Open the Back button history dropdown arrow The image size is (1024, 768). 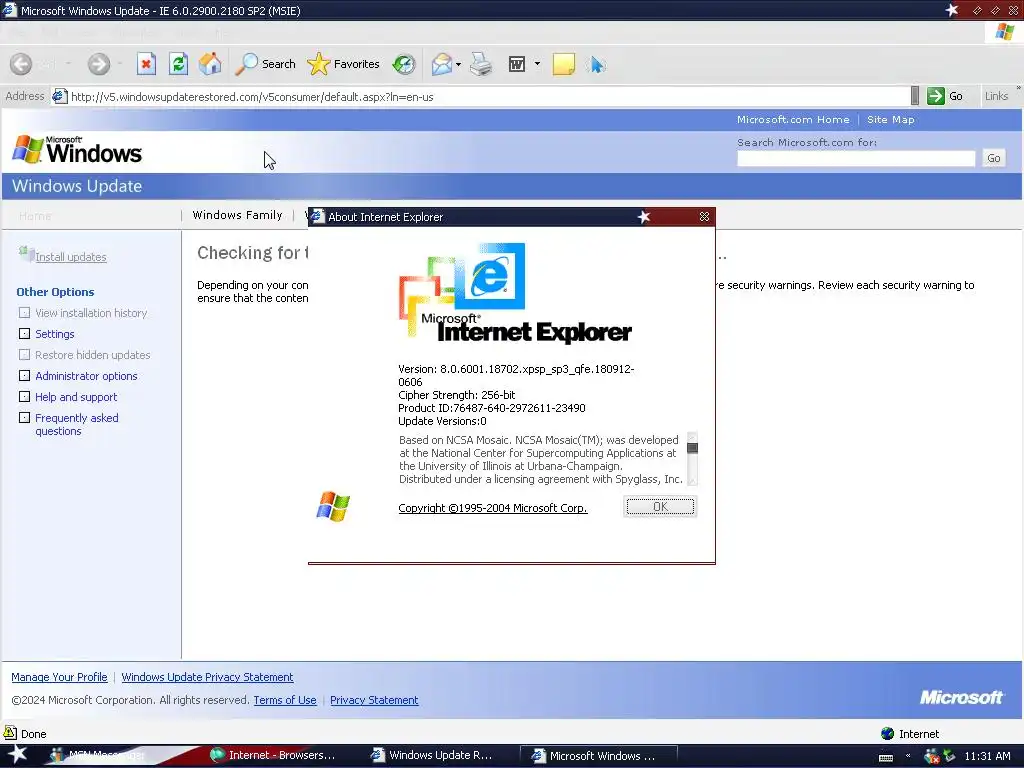(68, 64)
